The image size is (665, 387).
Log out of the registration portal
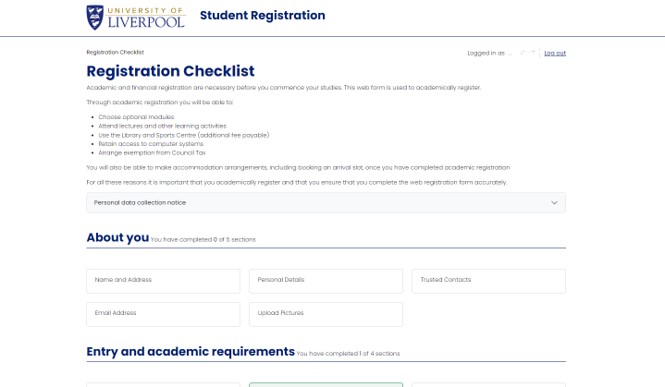coord(555,53)
